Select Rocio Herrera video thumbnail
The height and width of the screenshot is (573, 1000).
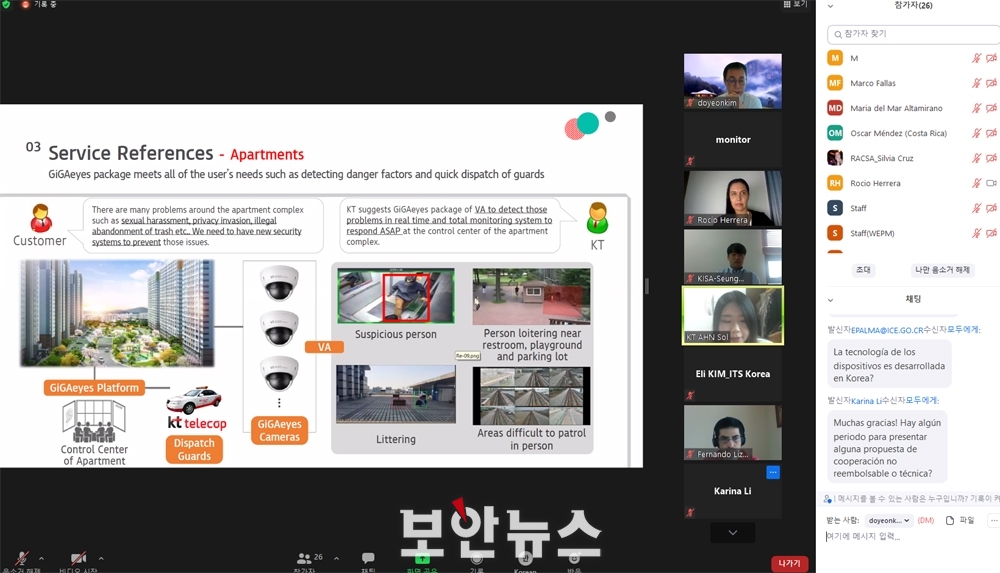pyautogui.click(x=733, y=198)
